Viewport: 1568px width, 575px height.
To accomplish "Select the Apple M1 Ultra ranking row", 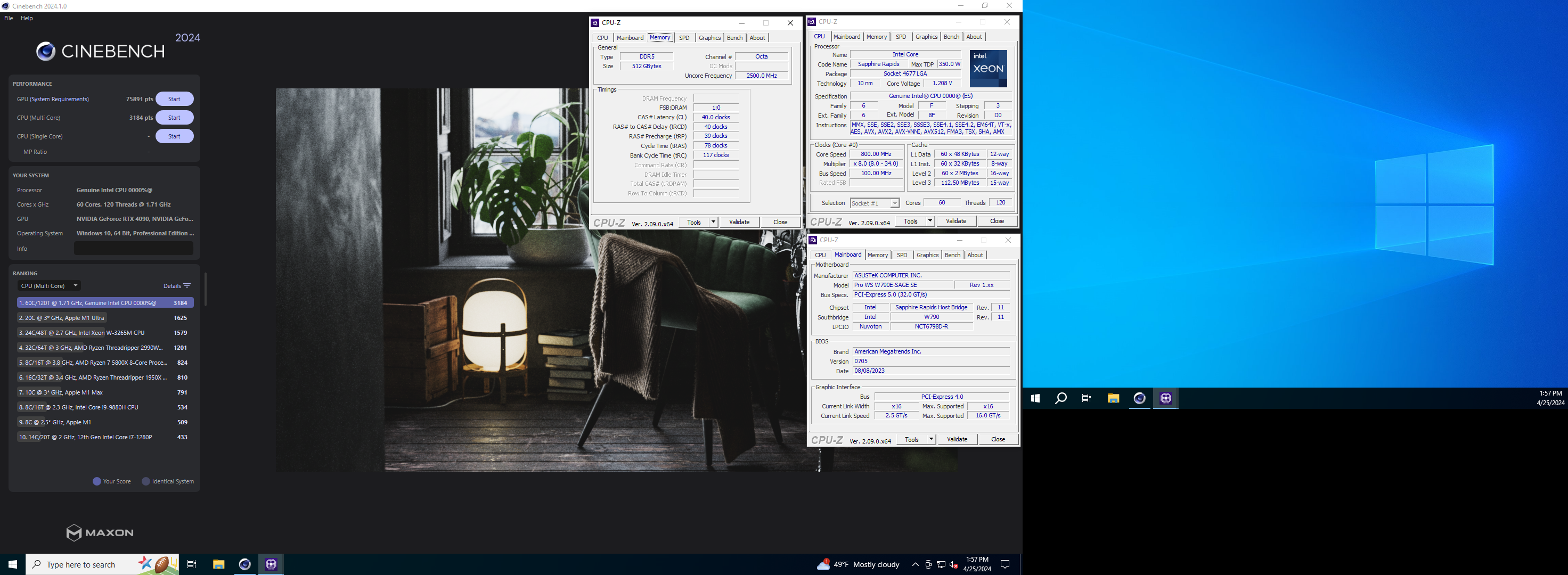I will tap(105, 318).
